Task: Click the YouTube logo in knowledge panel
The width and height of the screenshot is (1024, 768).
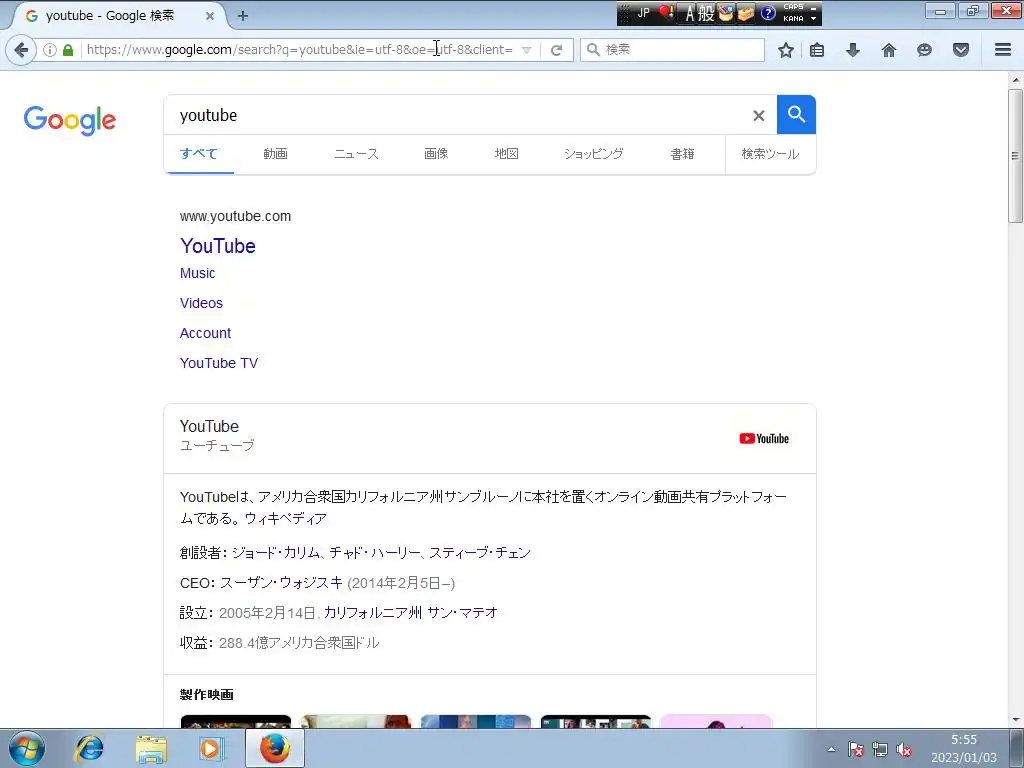Action: (764, 439)
